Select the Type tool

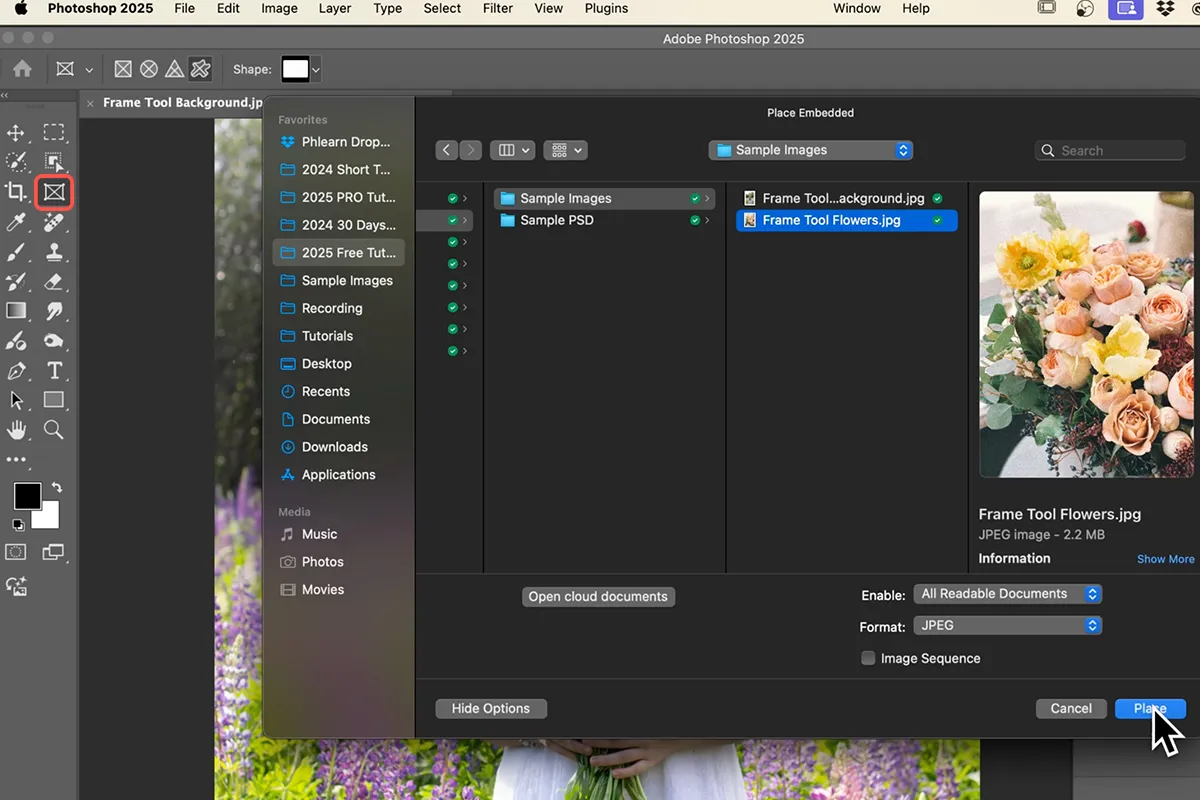point(55,370)
